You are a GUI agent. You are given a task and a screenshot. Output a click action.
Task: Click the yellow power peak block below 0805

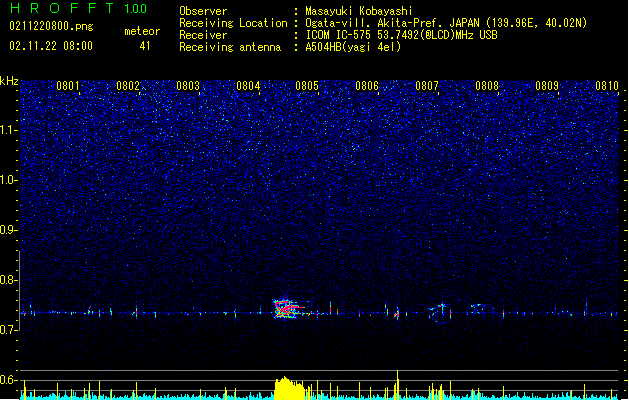click(x=289, y=388)
